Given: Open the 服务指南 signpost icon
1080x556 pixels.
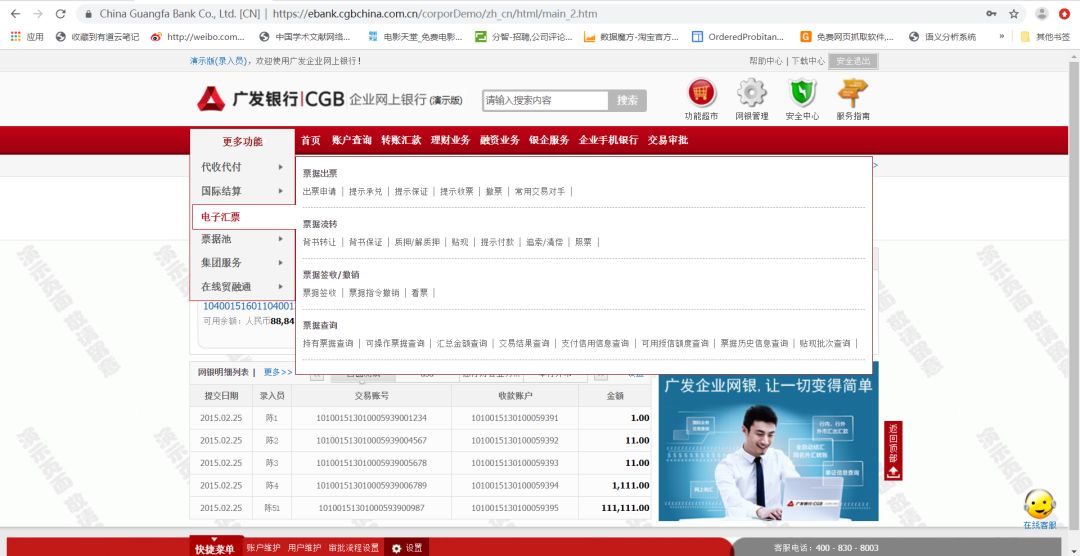Looking at the screenshot, I should (x=853, y=93).
